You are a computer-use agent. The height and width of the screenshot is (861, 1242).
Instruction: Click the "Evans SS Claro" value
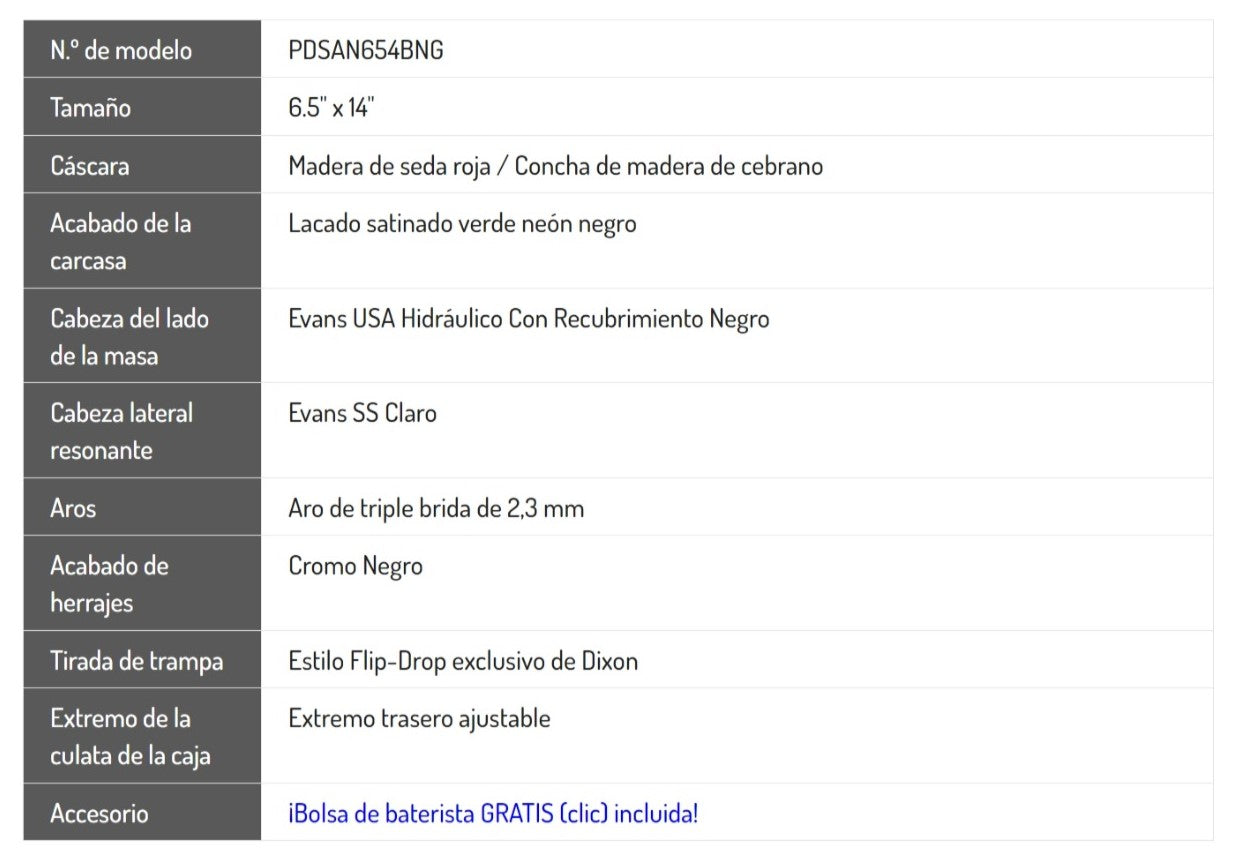click(362, 413)
